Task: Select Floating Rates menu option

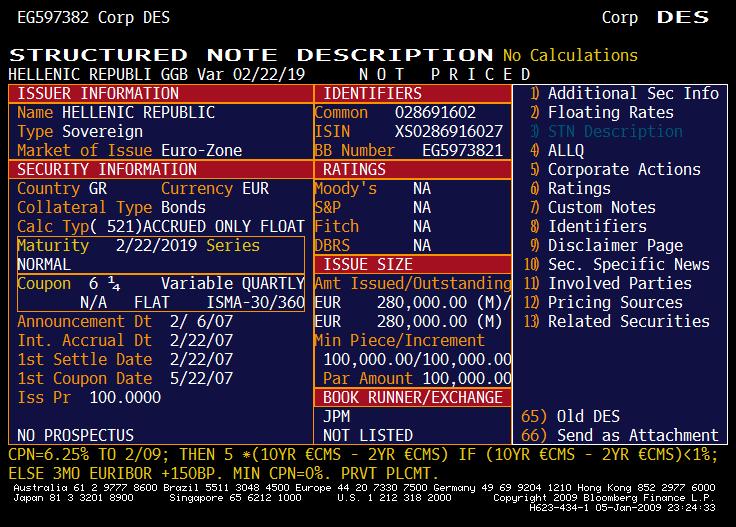Action: 602,113
